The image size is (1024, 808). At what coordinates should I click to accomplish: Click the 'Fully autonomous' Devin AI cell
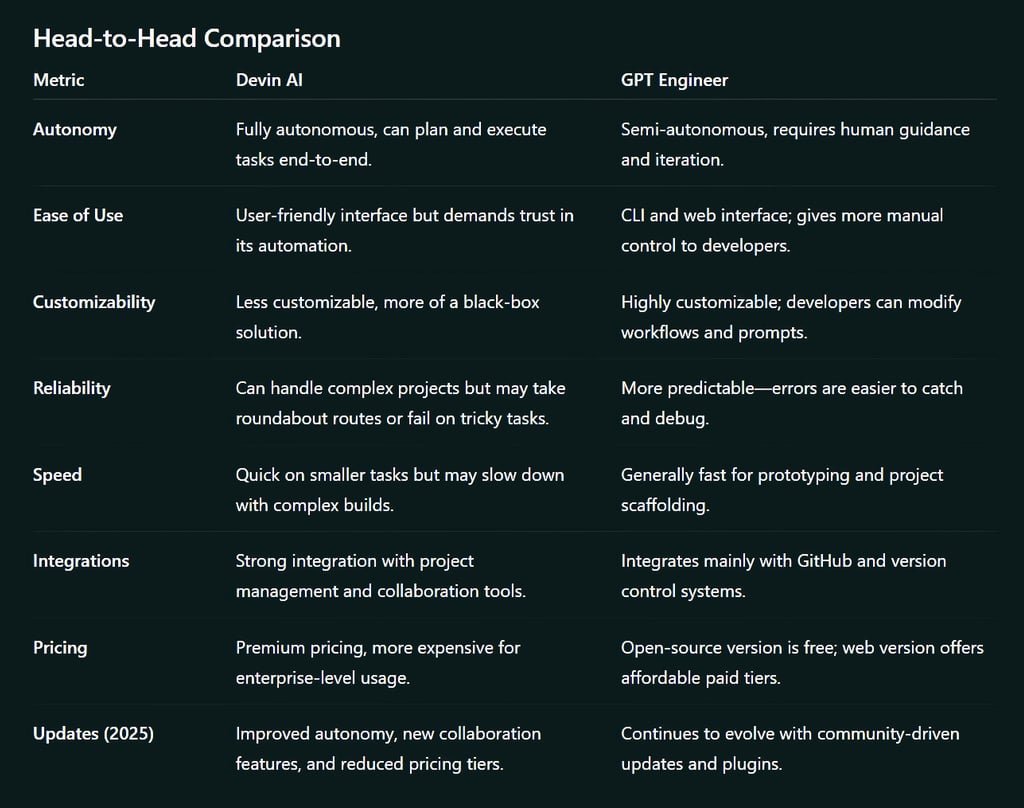pyautogui.click(x=391, y=144)
